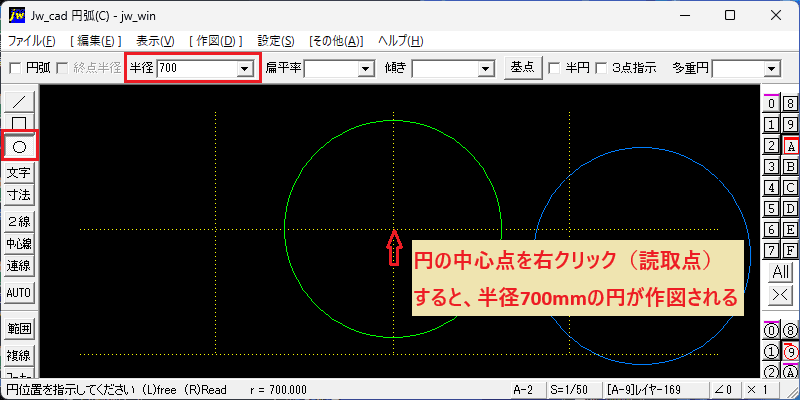This screenshot has height=400, width=800.
Task: Toggle layer group 8 circle button
Action: [790, 331]
